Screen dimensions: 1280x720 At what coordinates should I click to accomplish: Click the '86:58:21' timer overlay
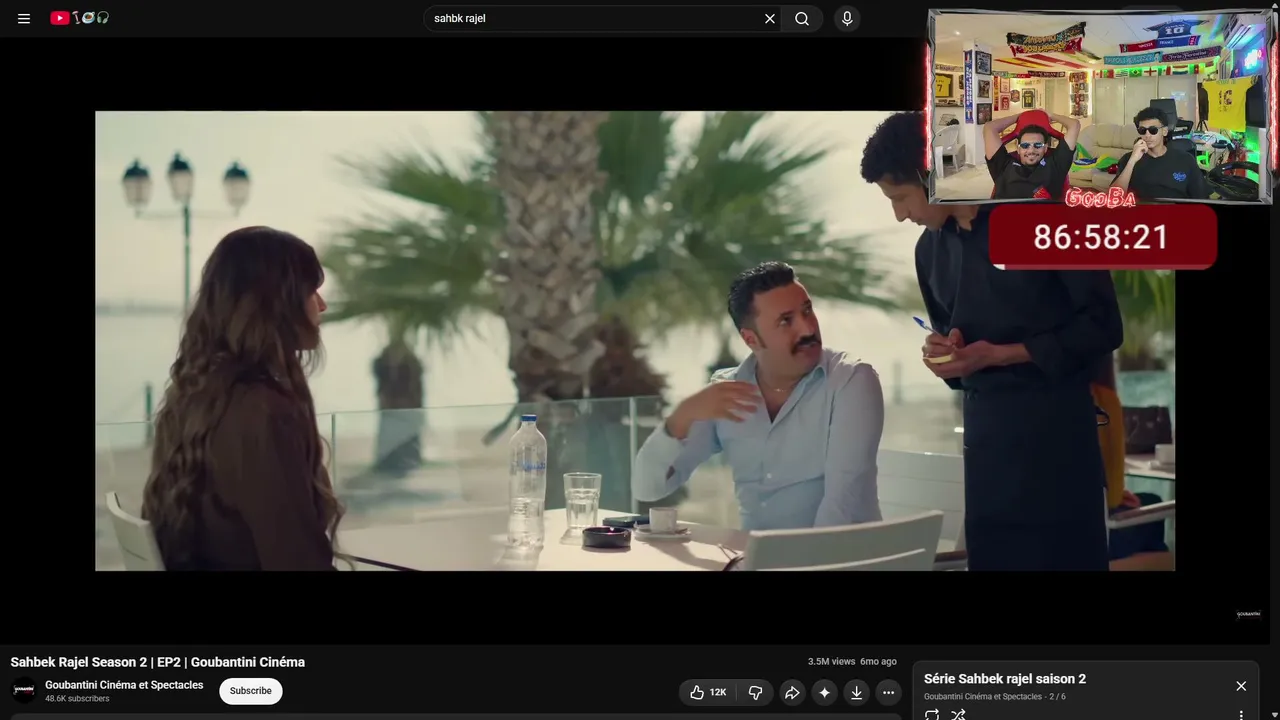coord(1101,237)
